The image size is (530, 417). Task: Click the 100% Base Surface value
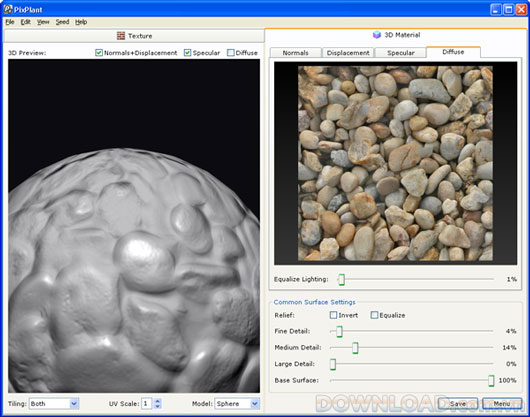click(508, 381)
